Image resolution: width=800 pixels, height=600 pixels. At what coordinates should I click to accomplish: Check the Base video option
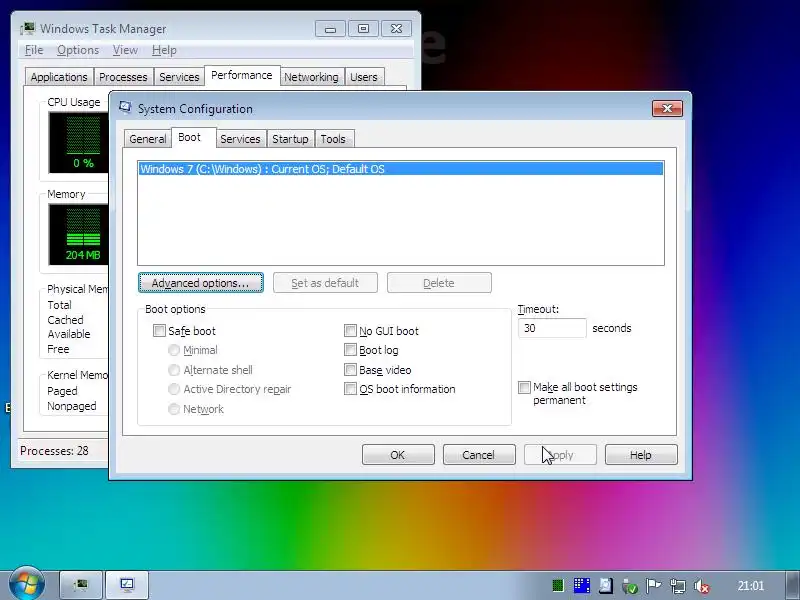pyautogui.click(x=350, y=369)
